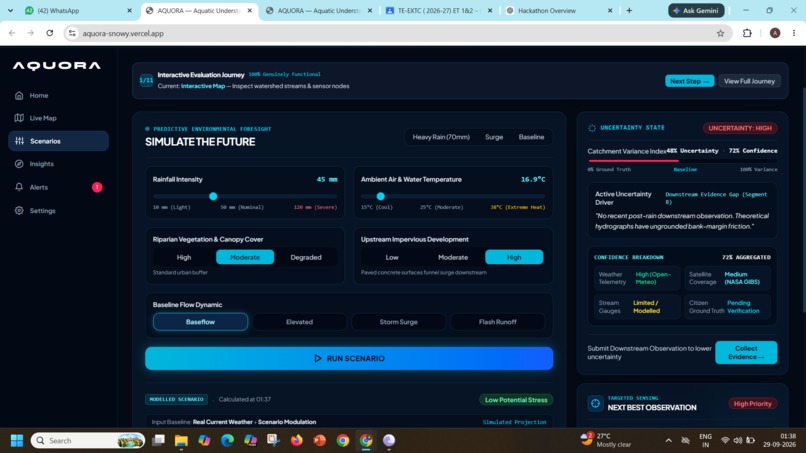Click View Full Journey button
806x453 pixels.
click(749, 81)
